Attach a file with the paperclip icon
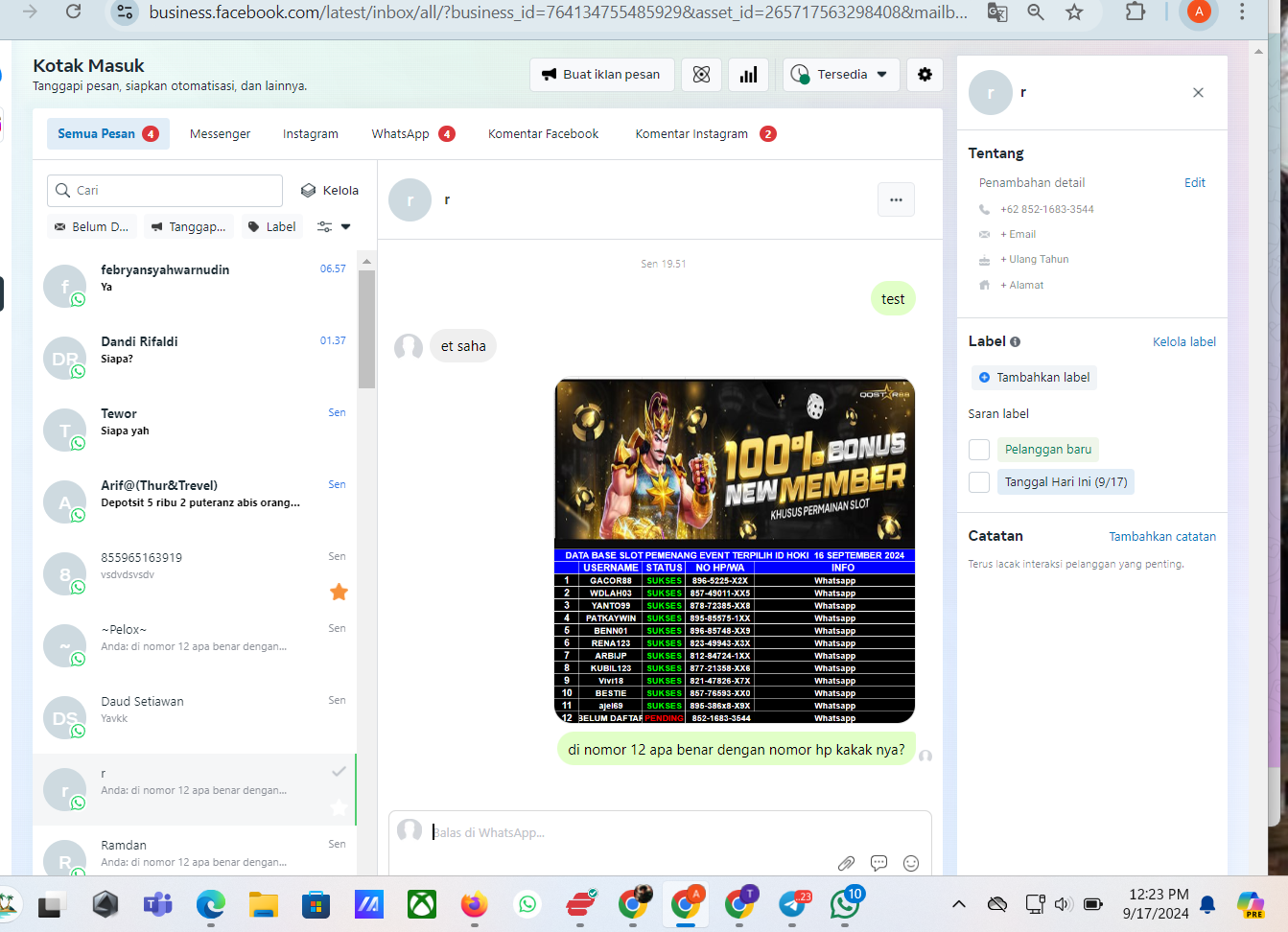Viewport: 1288px width, 932px height. 846,863
